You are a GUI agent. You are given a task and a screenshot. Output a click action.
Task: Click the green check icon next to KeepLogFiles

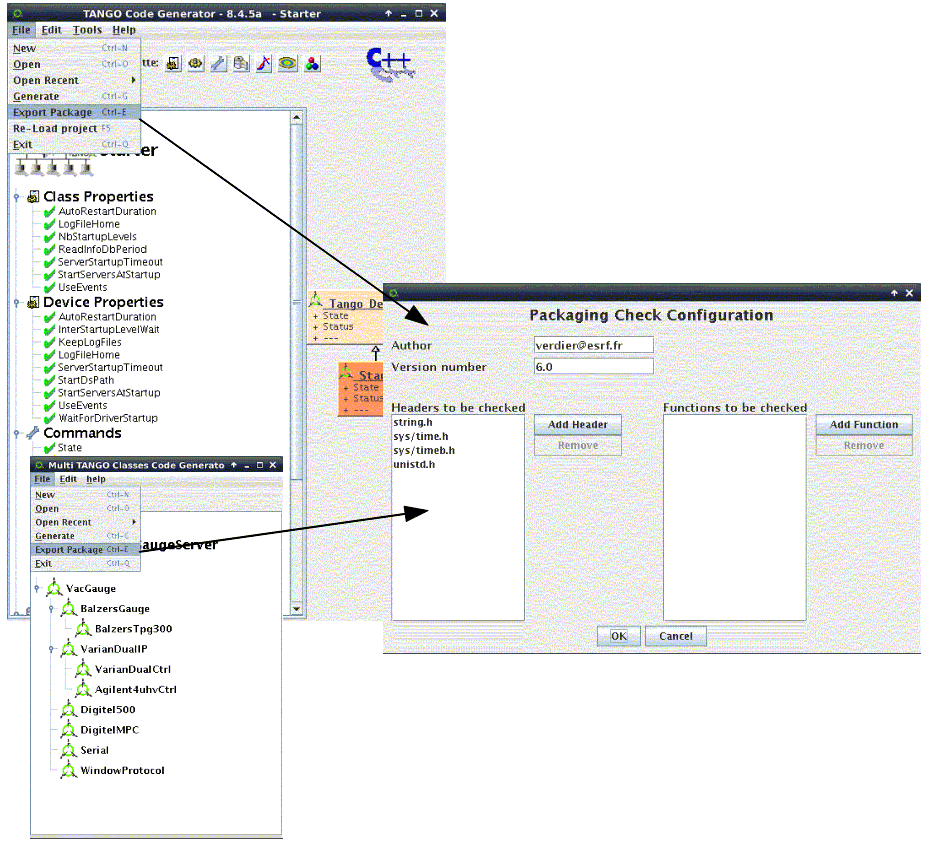[x=50, y=343]
